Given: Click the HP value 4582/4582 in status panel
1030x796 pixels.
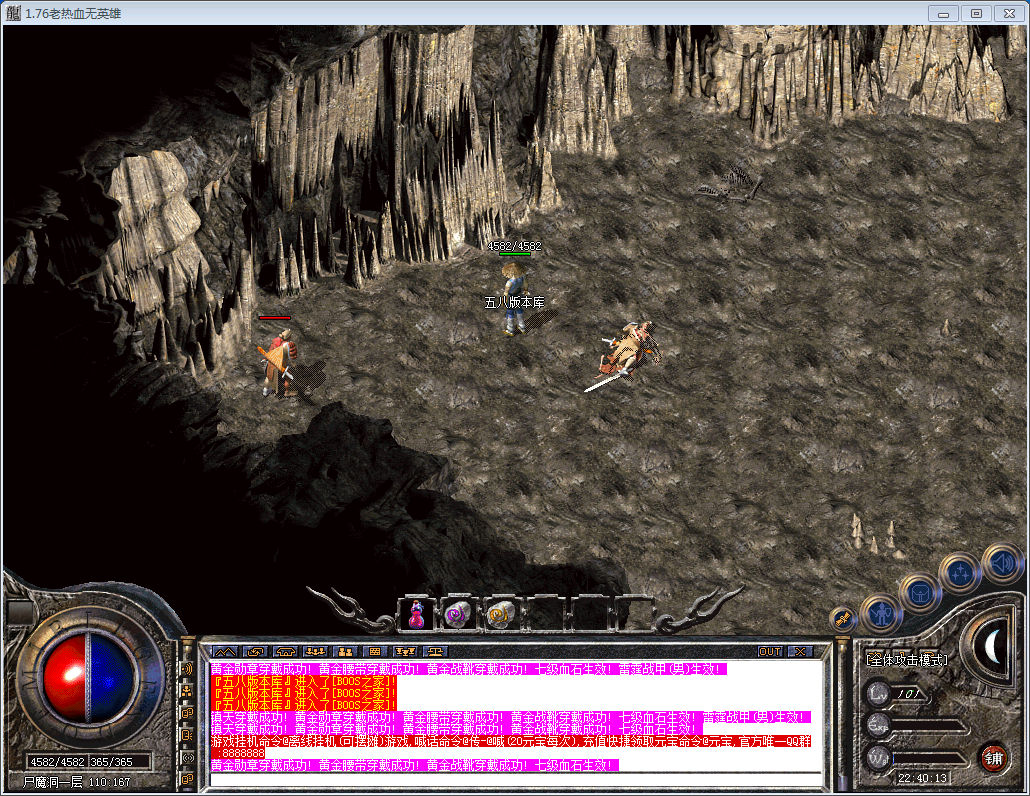Looking at the screenshot, I should pos(58,762).
